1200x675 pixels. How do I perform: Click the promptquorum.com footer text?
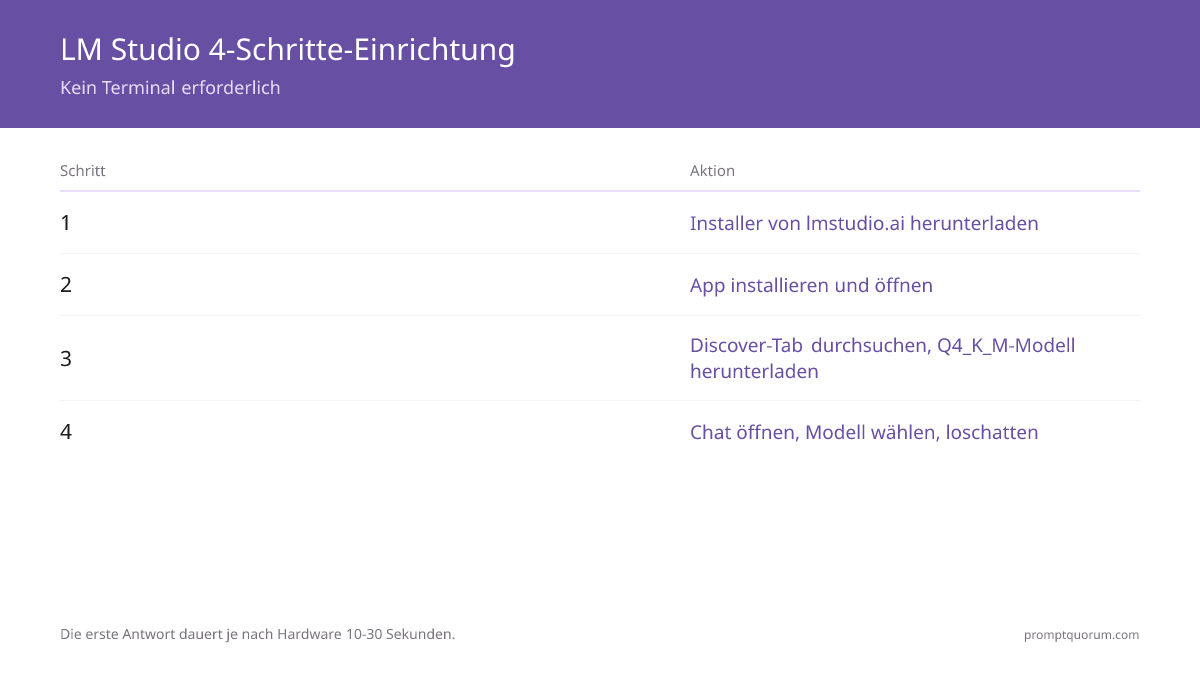(x=1082, y=635)
